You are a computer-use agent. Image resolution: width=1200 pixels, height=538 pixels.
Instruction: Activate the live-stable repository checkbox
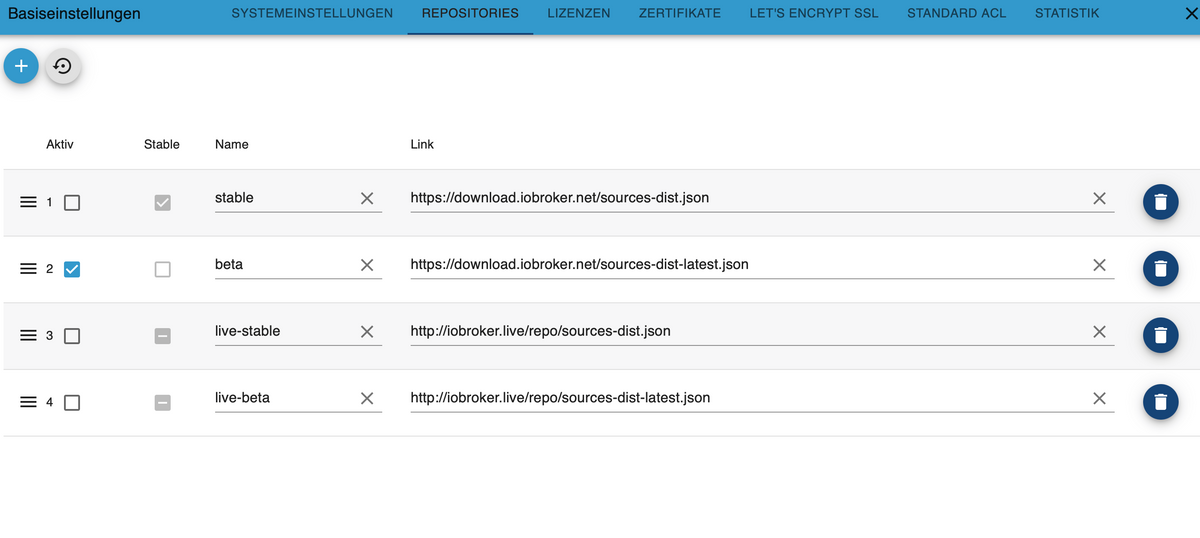tap(72, 336)
